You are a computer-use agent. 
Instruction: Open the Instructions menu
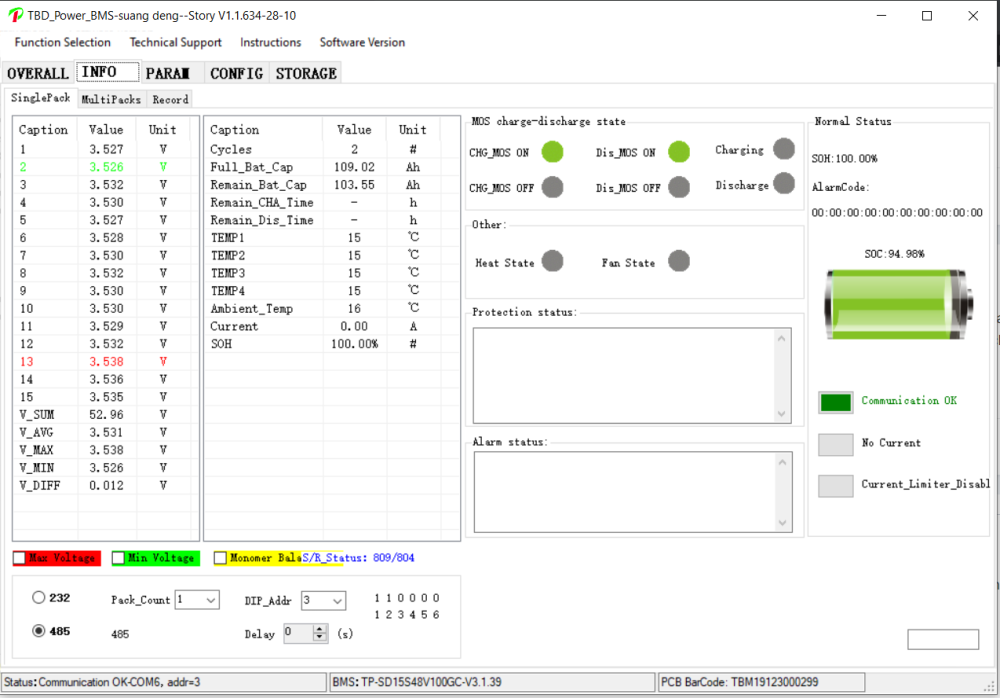click(270, 42)
